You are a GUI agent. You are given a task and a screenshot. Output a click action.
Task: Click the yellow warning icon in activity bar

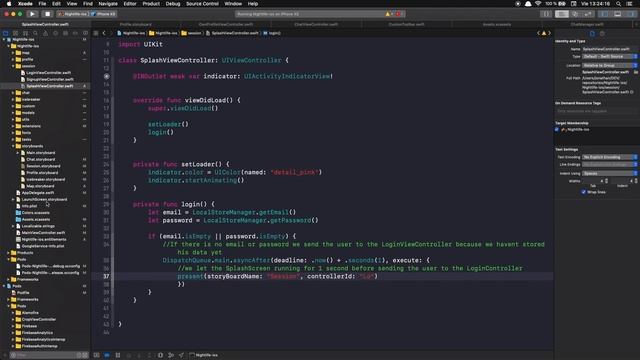click(388, 14)
